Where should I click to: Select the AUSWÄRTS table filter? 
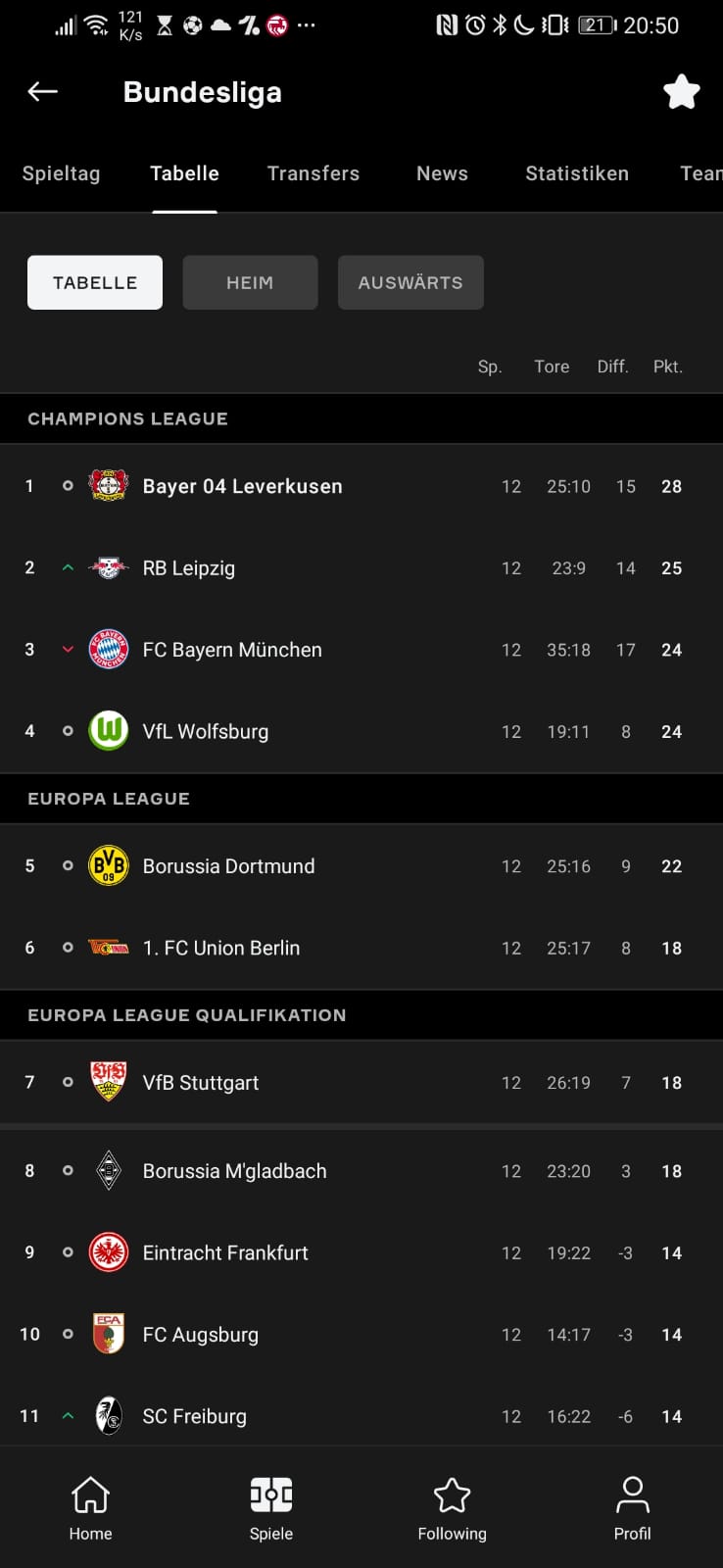[x=410, y=282]
